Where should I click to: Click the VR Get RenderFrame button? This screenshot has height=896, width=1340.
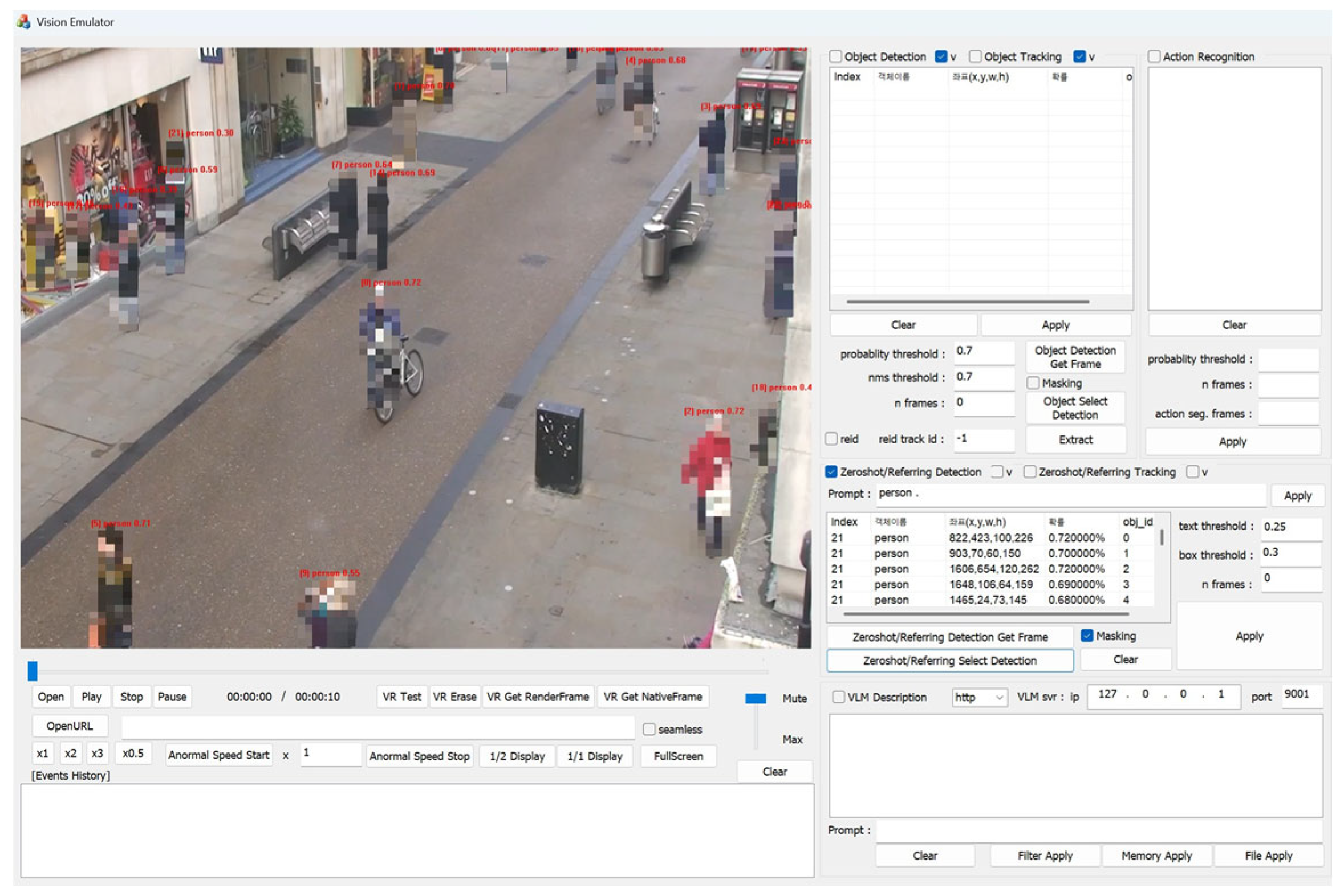[x=537, y=697]
